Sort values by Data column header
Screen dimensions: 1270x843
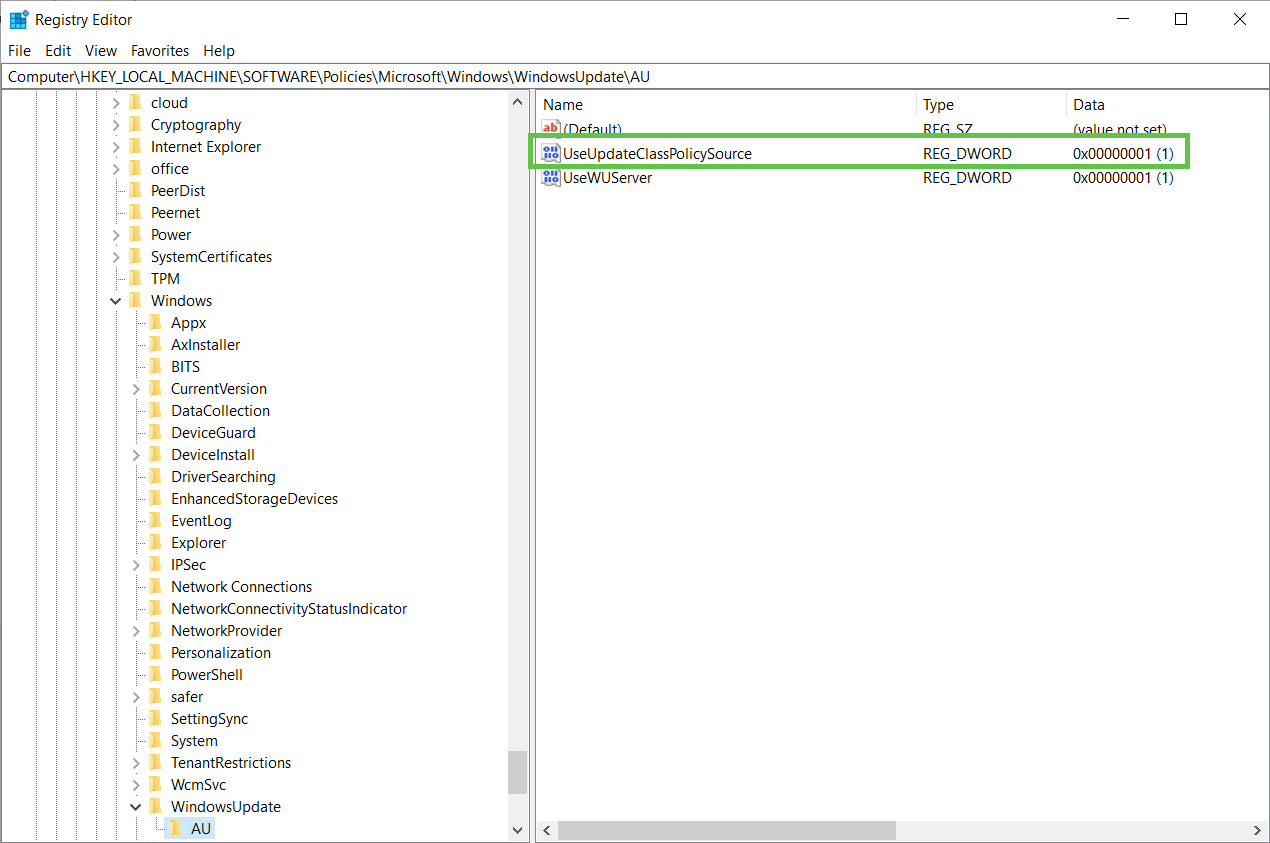(x=1167, y=104)
